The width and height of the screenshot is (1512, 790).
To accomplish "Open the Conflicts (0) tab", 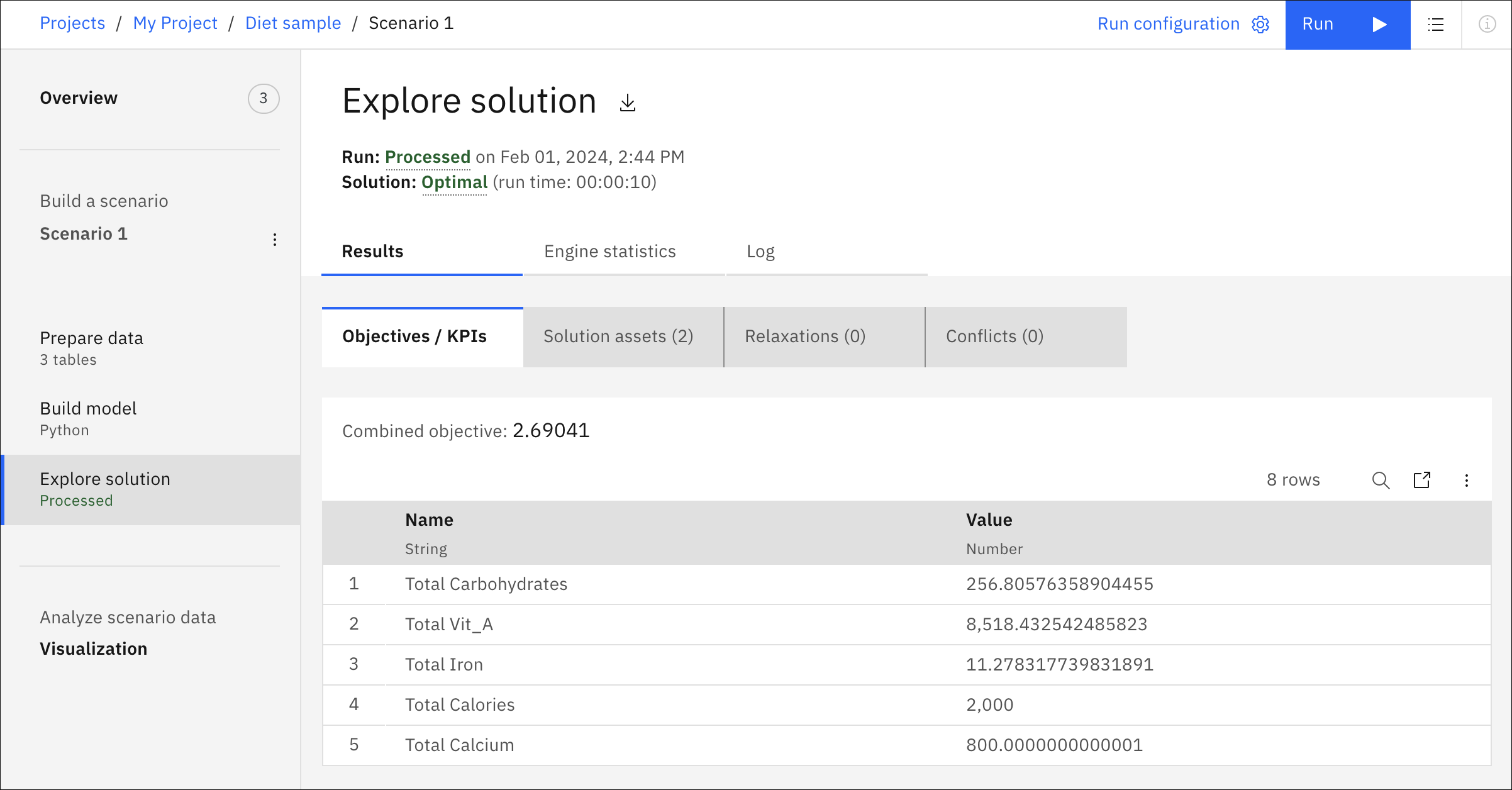I will [x=1026, y=337].
